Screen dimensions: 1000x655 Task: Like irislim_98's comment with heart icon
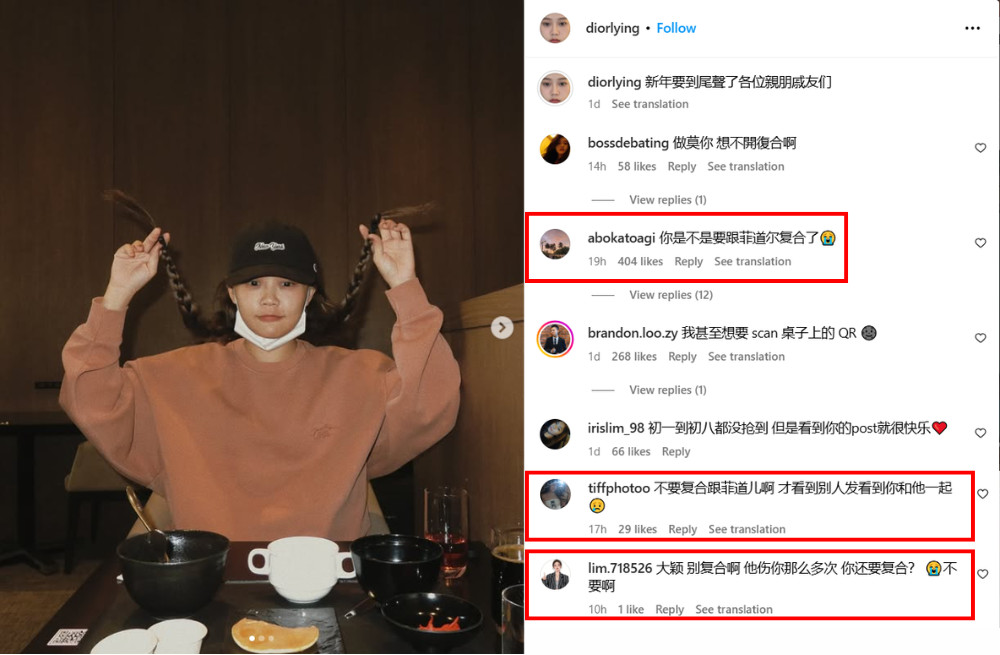coord(980,433)
